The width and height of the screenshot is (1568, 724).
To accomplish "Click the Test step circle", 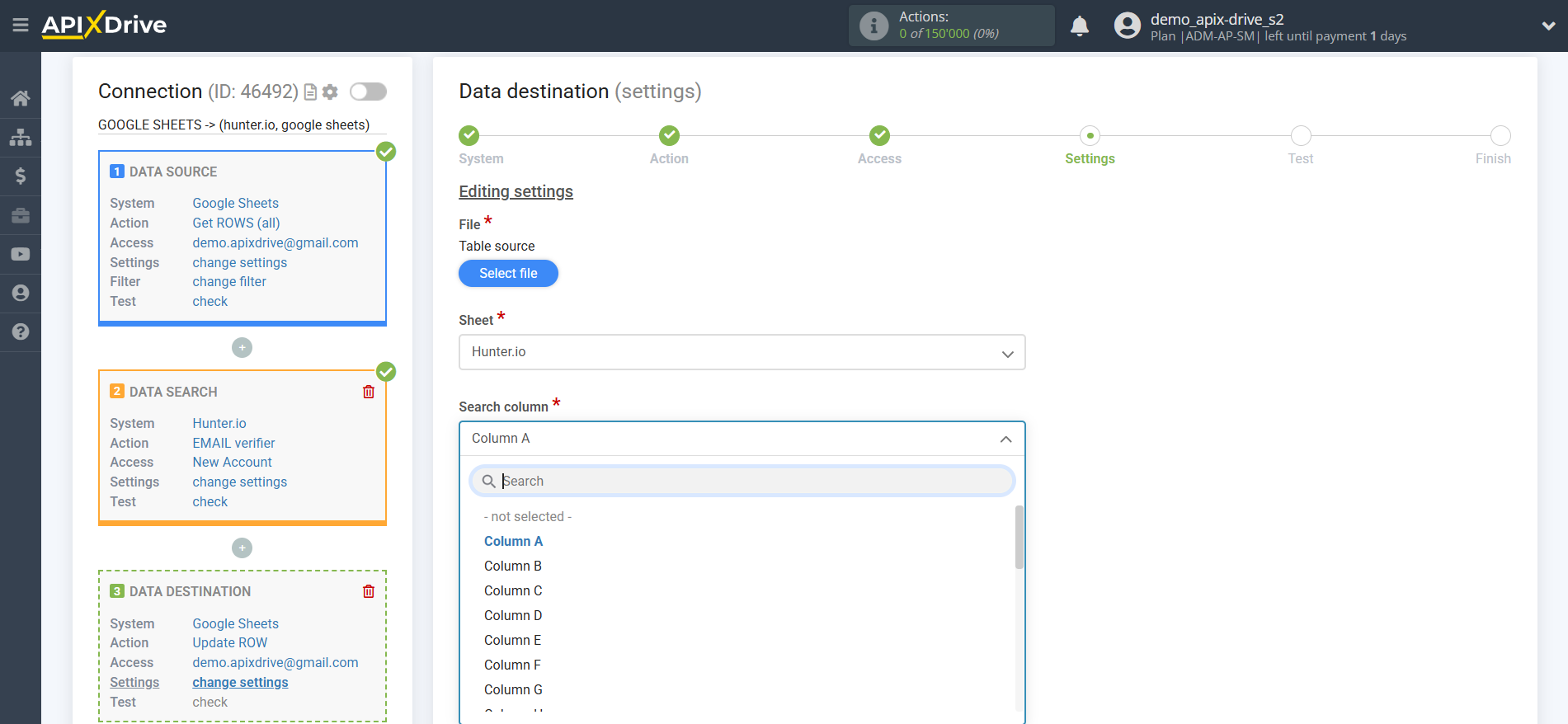I will (x=1301, y=135).
